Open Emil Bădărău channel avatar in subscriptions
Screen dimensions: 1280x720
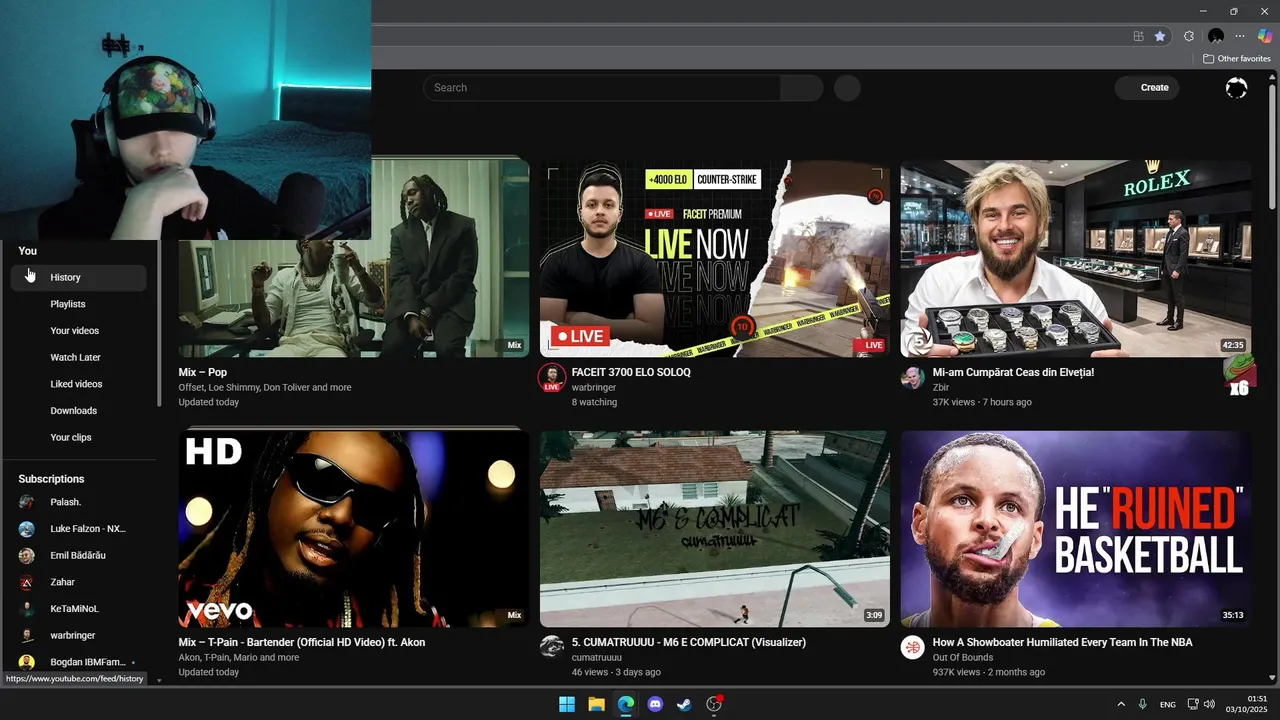pos(27,556)
